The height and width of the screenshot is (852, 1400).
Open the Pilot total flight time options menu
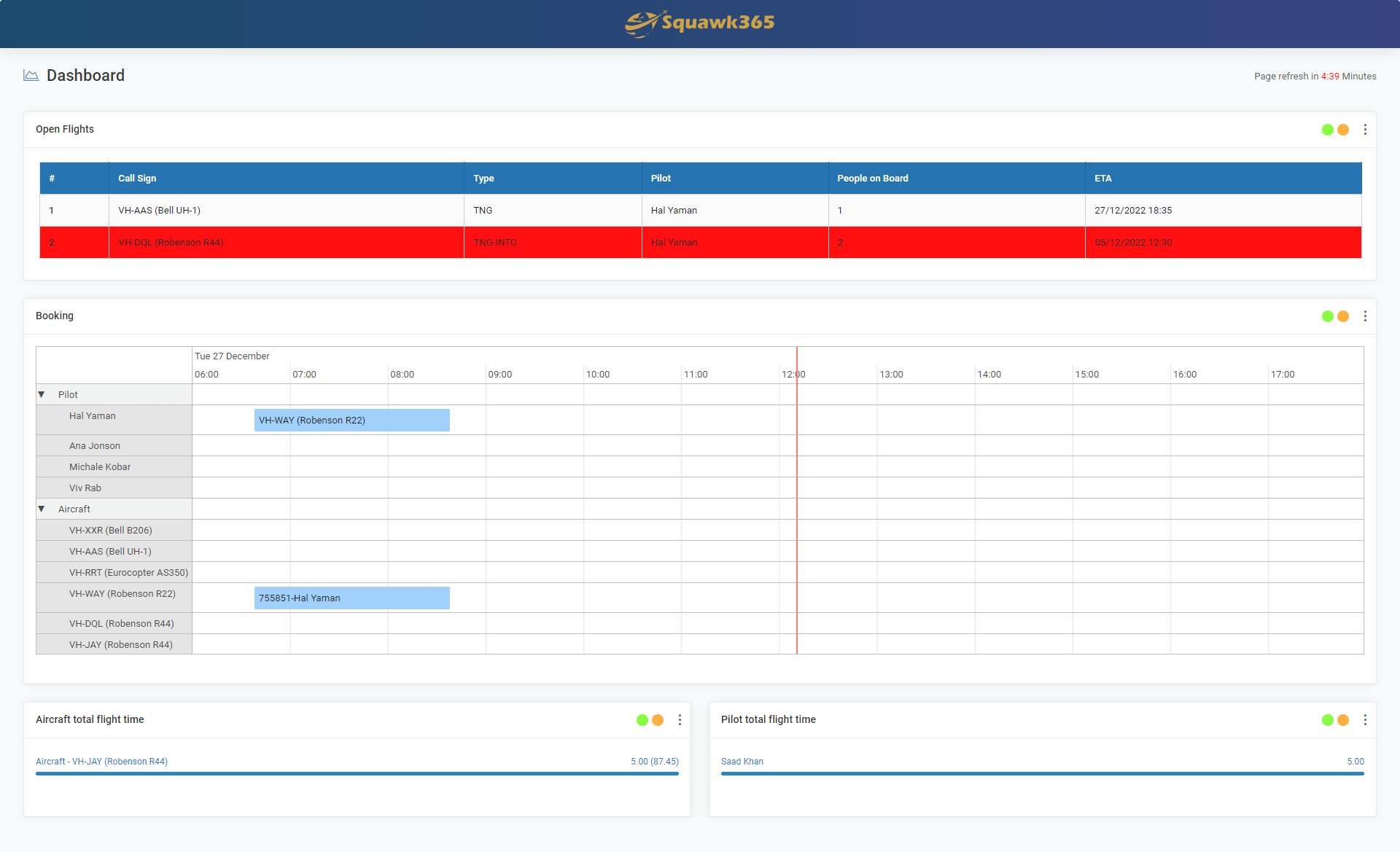(x=1365, y=719)
